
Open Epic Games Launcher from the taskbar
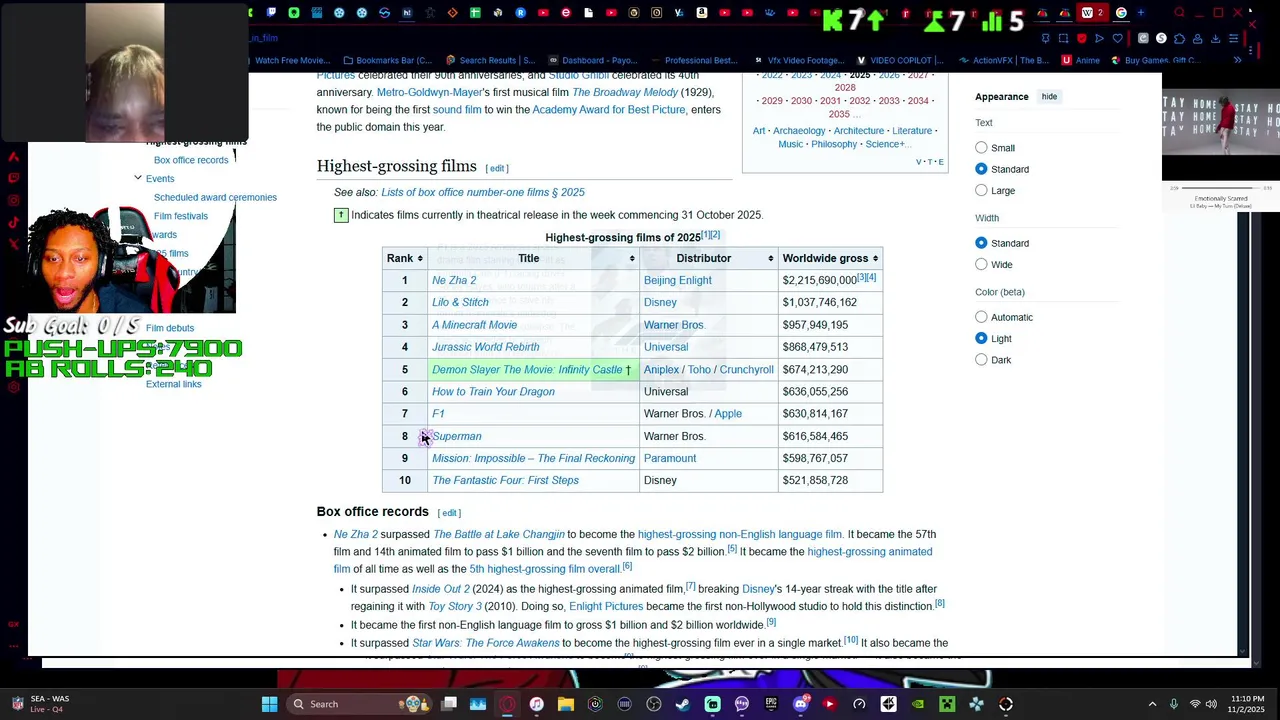pos(771,704)
